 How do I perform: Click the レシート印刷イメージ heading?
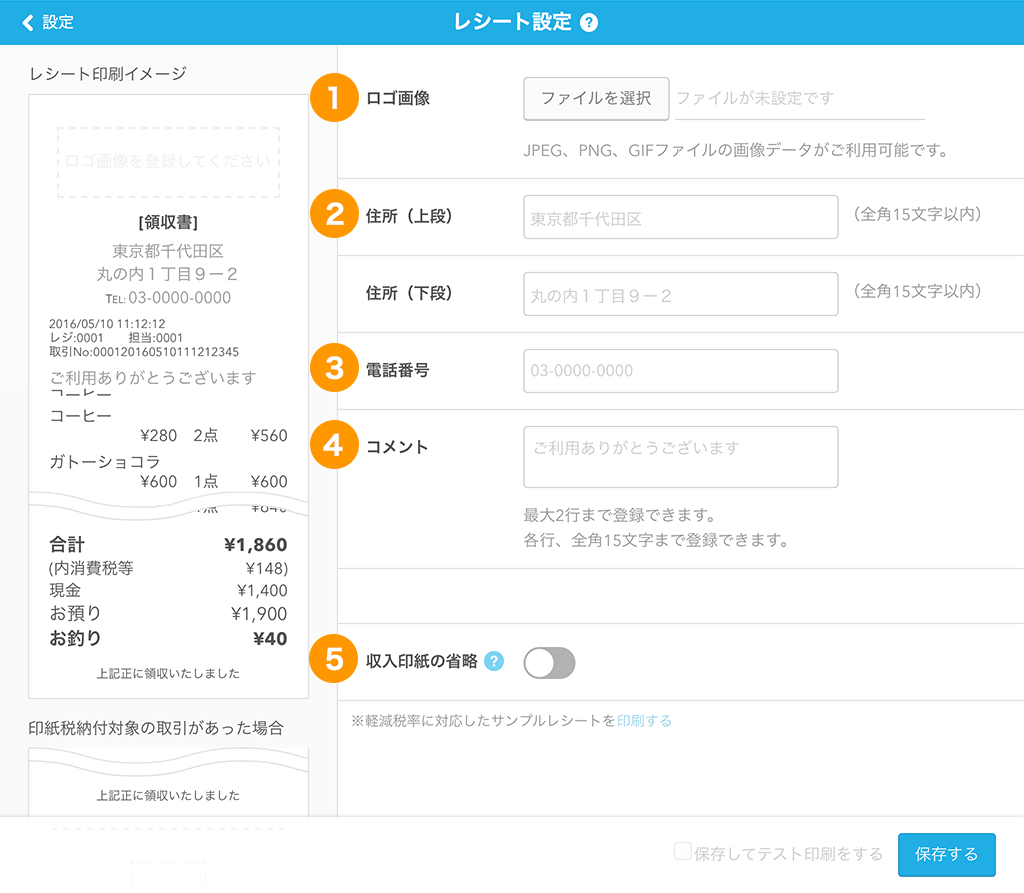pyautogui.click(x=108, y=74)
